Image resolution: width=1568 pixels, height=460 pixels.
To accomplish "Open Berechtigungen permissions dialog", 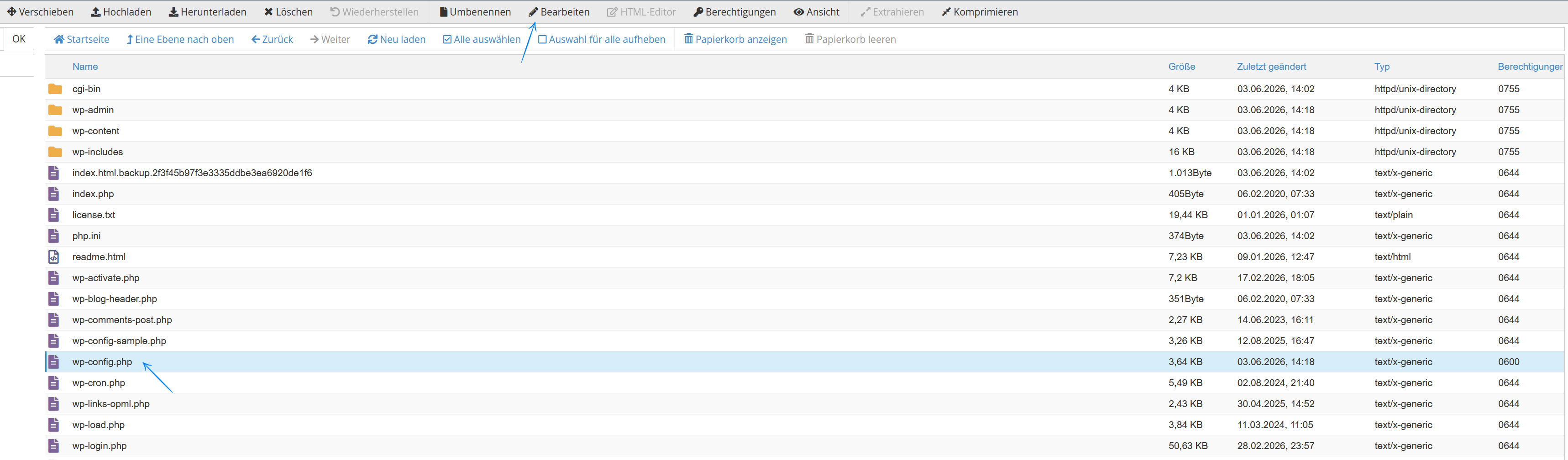I will coord(734,12).
